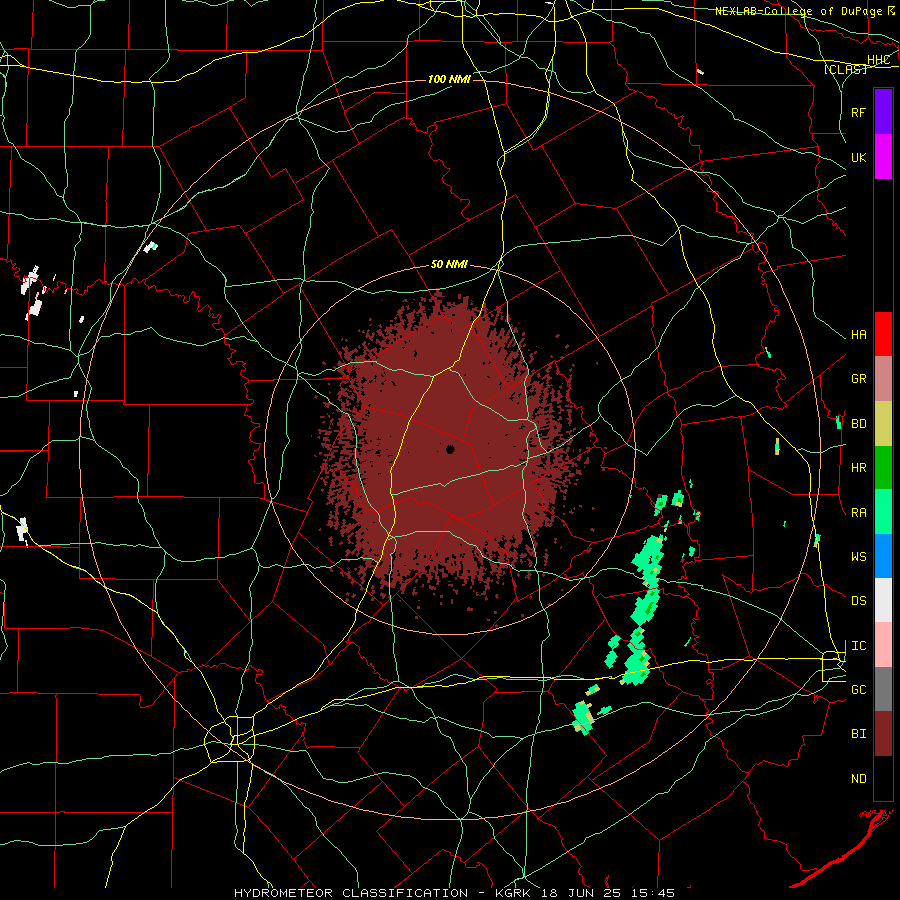Click the "ND" legend label
Viewport: 900px width, 900px height.
tap(858, 779)
